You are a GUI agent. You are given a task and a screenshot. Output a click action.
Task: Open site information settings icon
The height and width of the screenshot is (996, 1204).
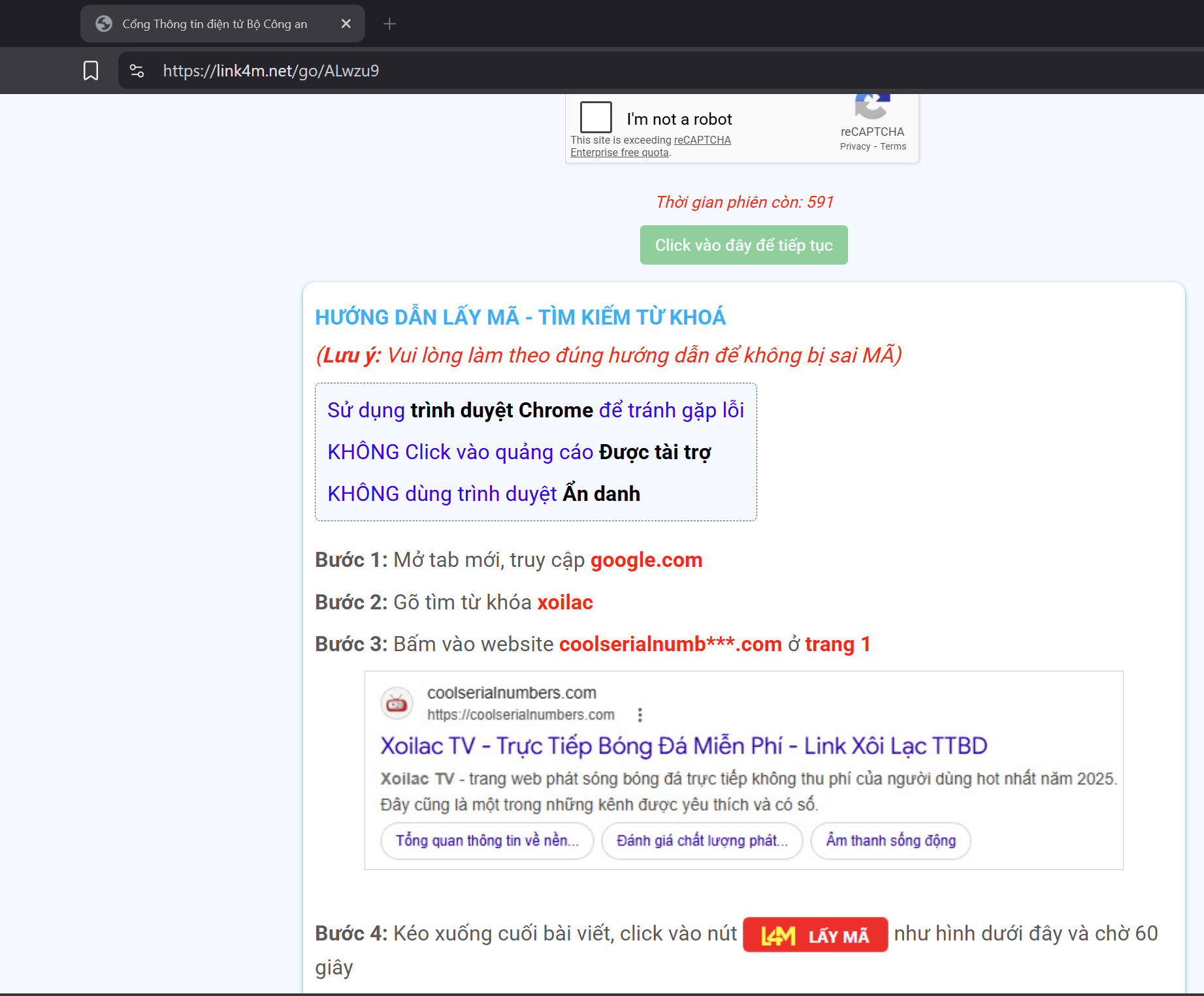click(137, 71)
